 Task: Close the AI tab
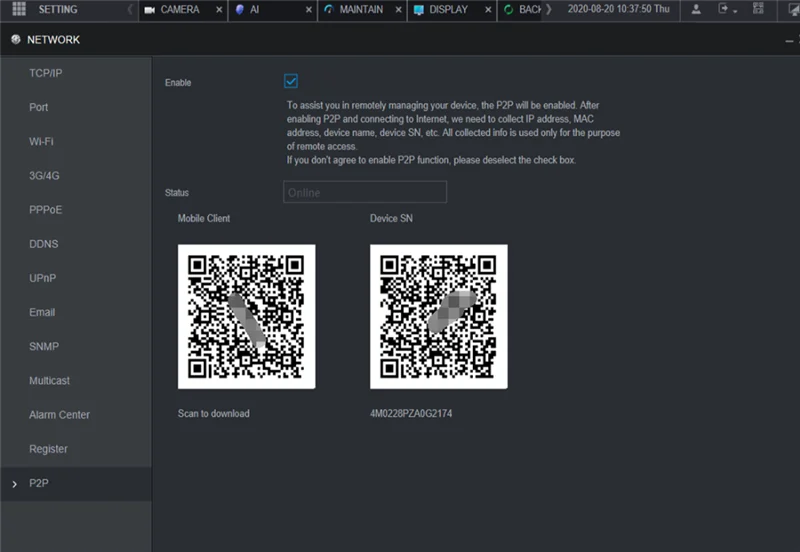[309, 10]
